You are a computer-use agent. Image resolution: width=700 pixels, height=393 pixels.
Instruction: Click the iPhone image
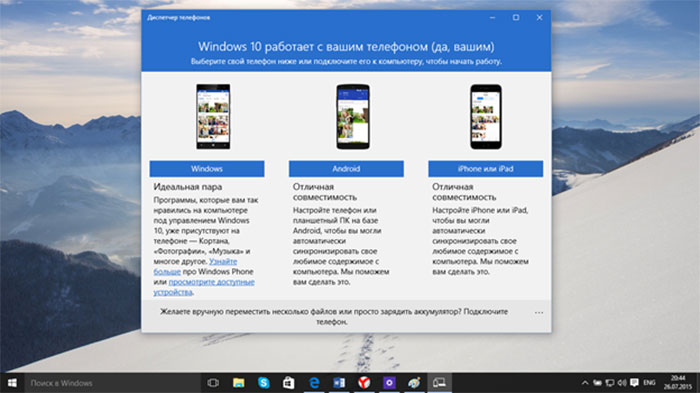(486, 117)
